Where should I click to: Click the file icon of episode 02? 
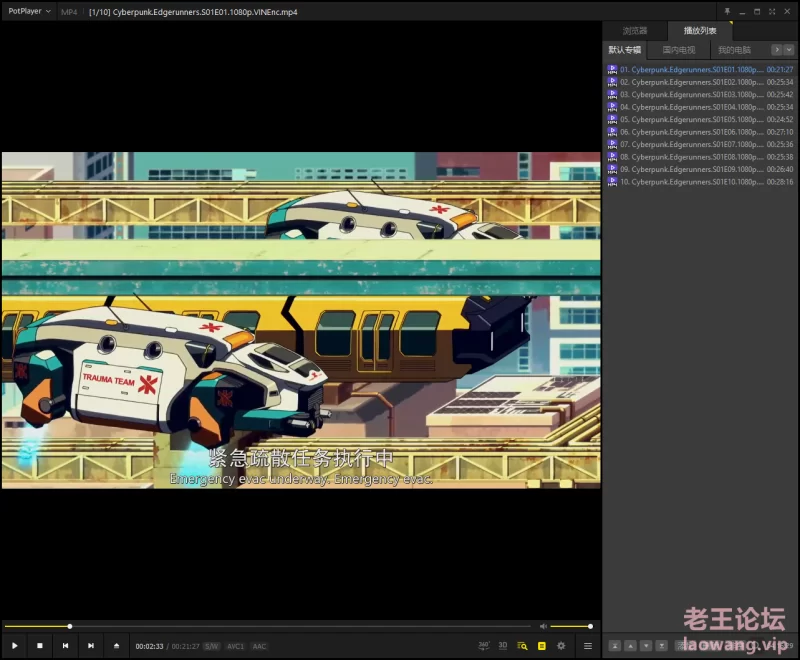coord(612,82)
